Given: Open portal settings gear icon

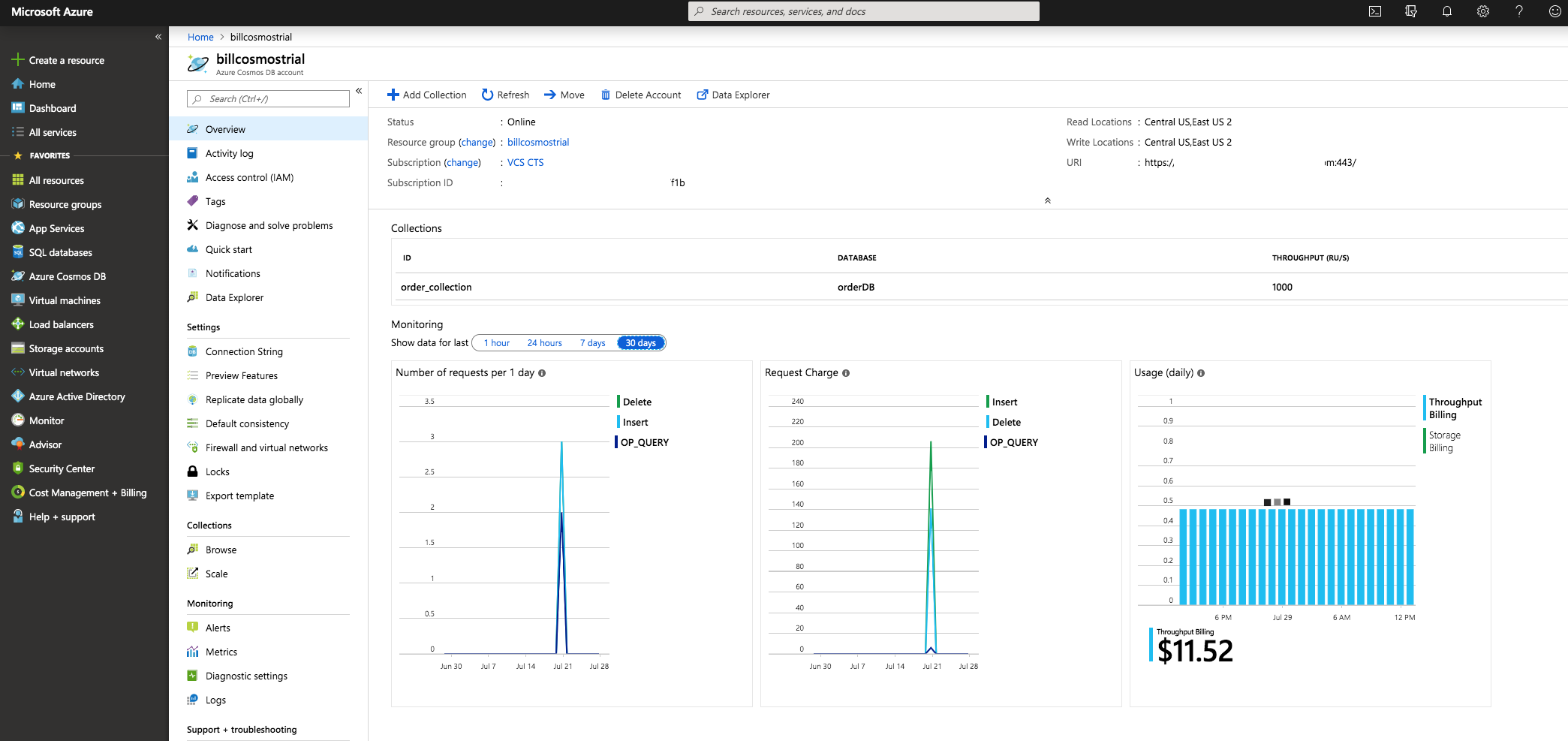Looking at the screenshot, I should pyautogui.click(x=1482, y=11).
